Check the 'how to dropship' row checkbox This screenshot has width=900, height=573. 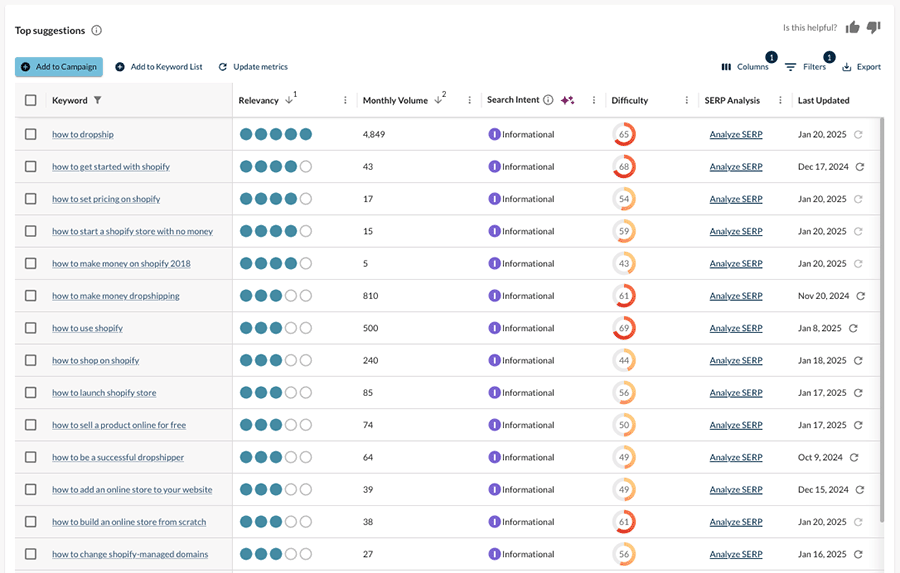(x=31, y=134)
